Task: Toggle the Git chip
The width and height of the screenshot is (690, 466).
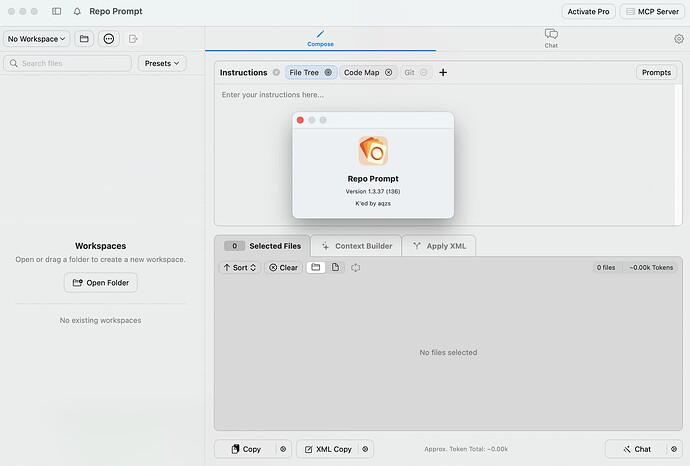Action: point(415,73)
